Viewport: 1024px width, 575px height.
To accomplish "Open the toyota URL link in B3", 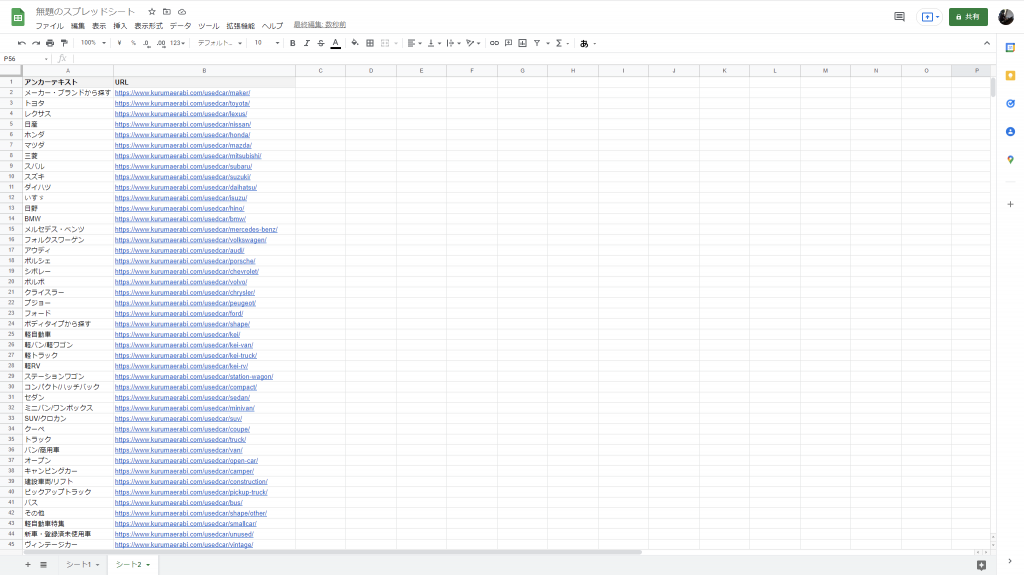I will pos(182,103).
